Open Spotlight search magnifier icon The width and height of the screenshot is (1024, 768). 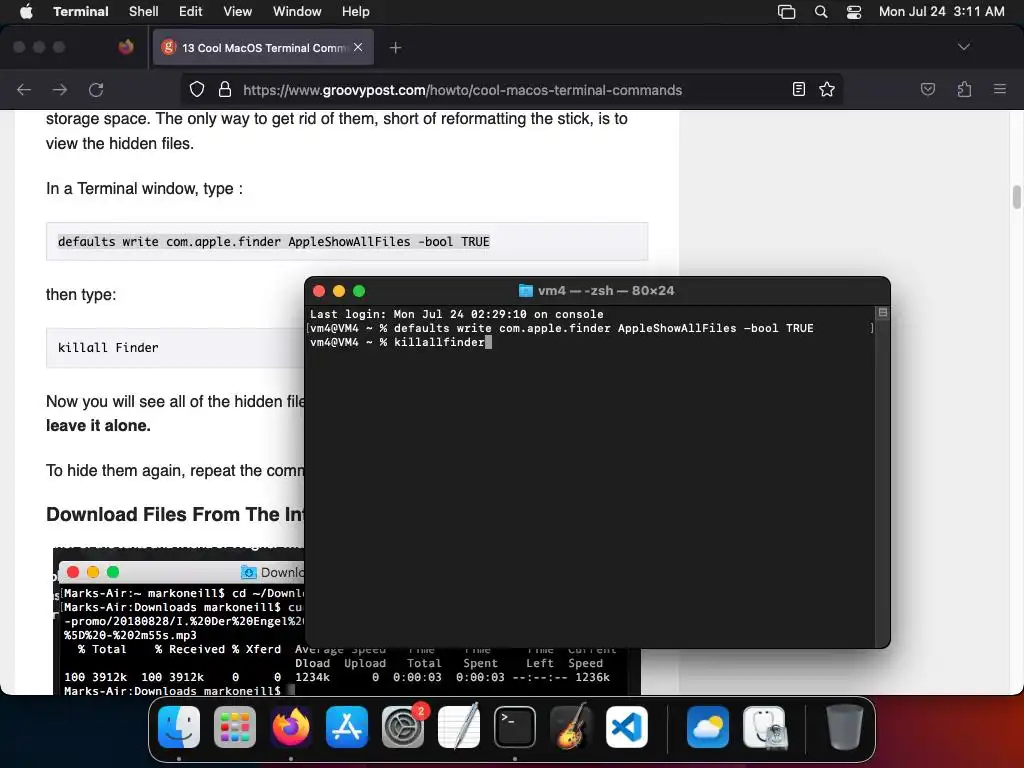[x=821, y=12]
